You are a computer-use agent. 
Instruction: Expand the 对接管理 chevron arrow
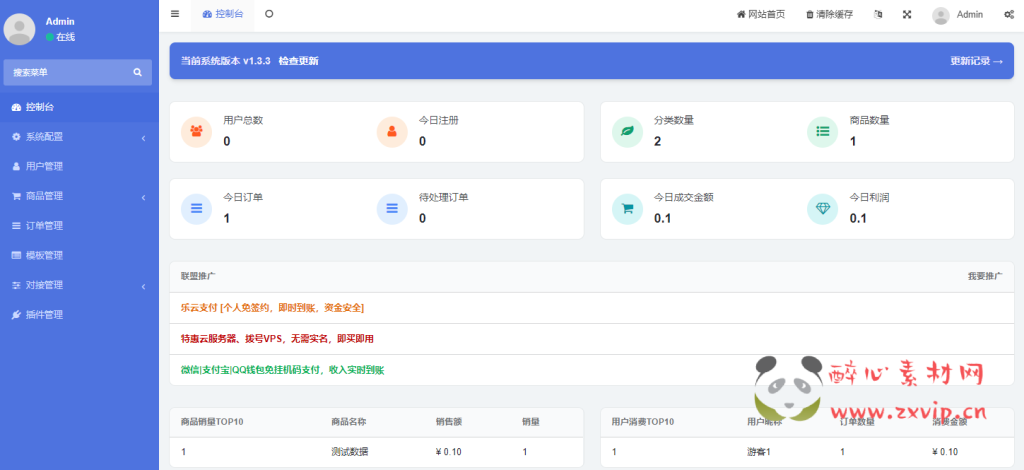tap(143, 286)
